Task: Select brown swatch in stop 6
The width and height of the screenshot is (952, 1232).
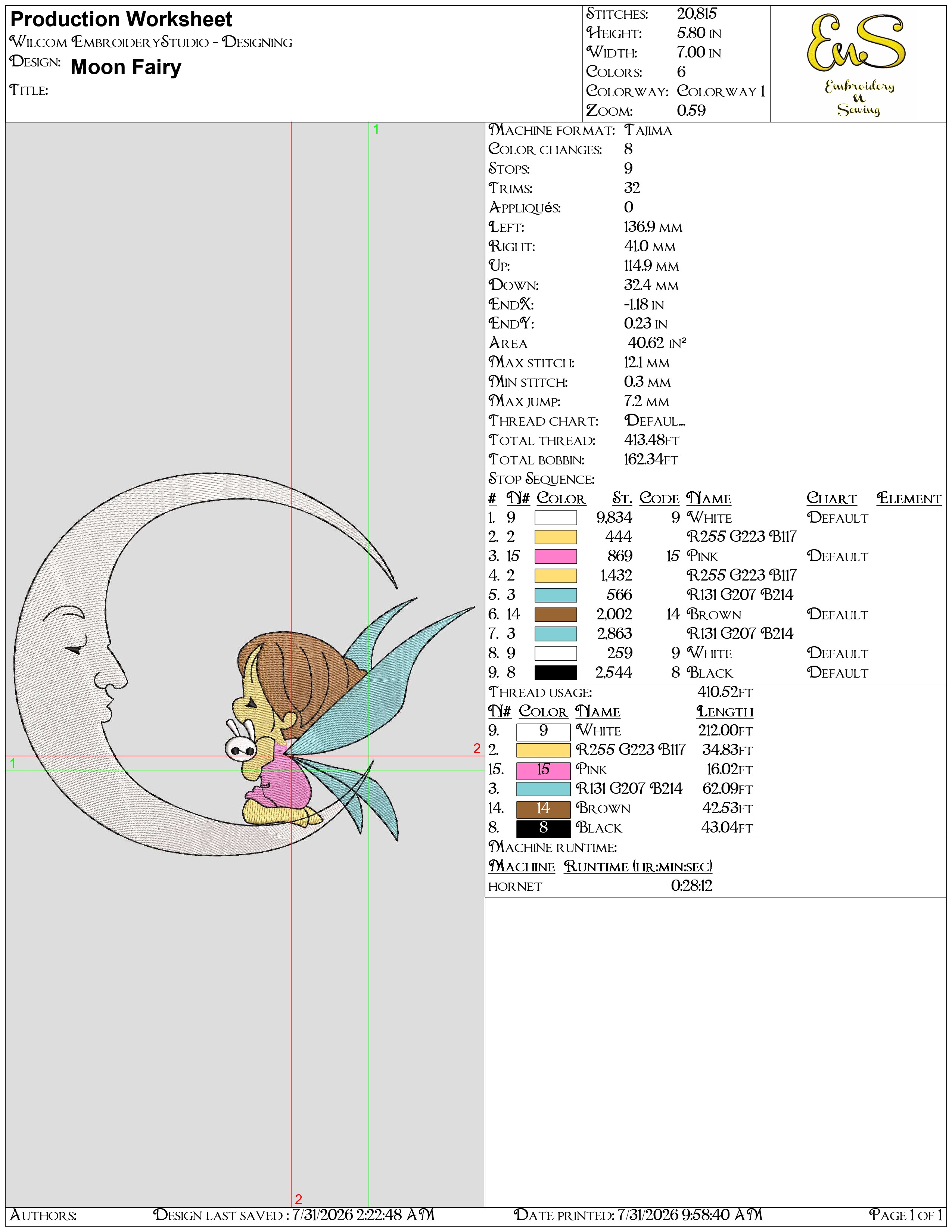Action: [556, 614]
